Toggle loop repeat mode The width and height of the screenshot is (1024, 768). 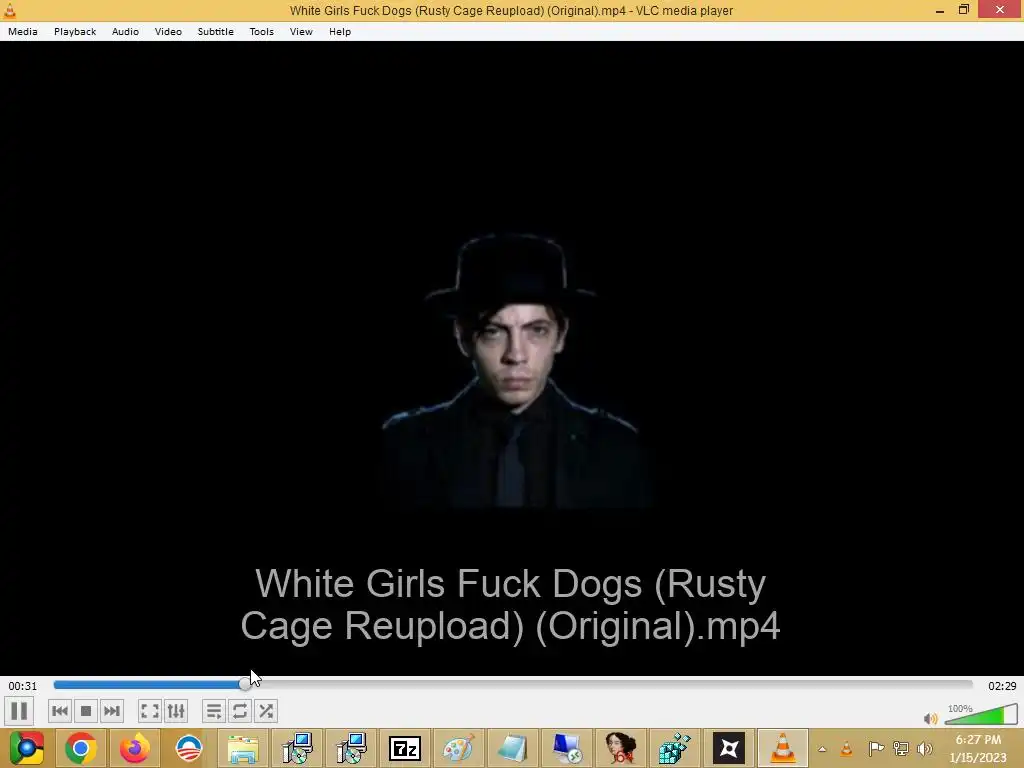[240, 711]
